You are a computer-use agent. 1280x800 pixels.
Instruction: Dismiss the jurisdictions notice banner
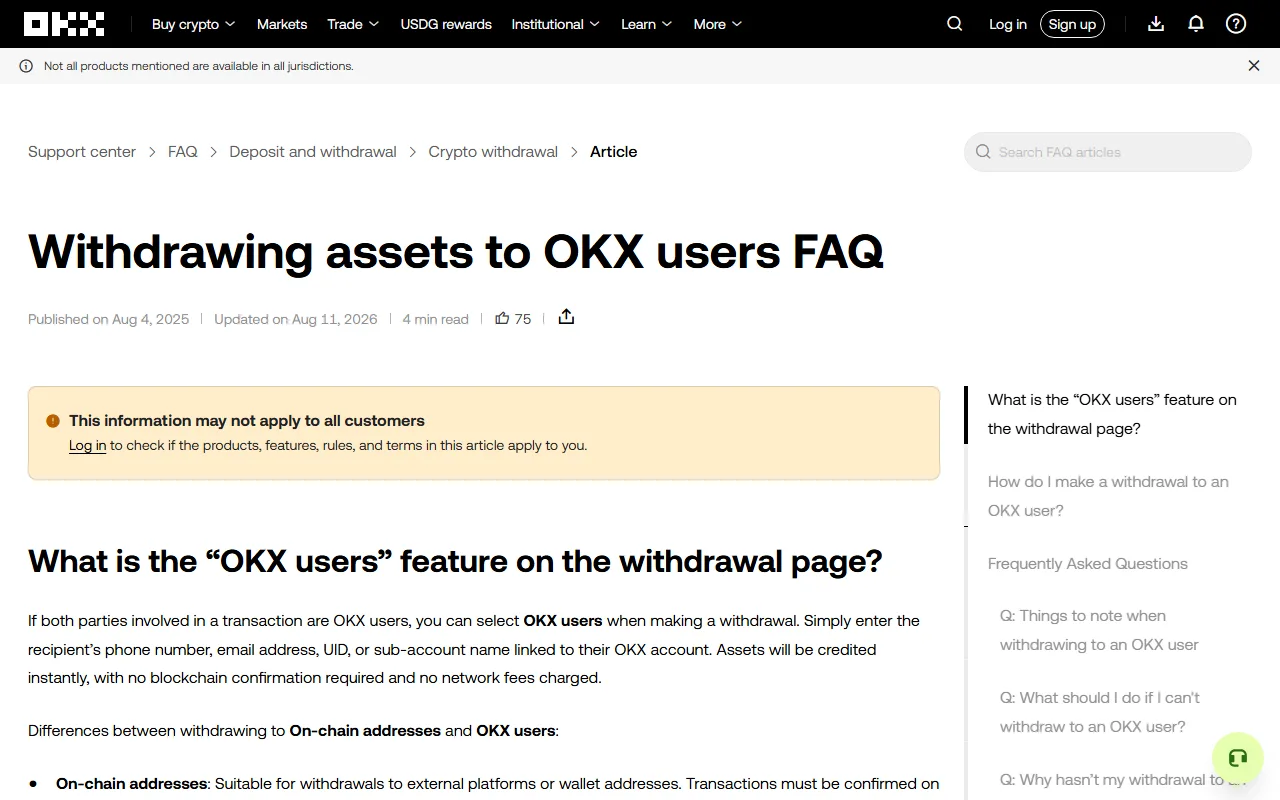[1254, 66]
